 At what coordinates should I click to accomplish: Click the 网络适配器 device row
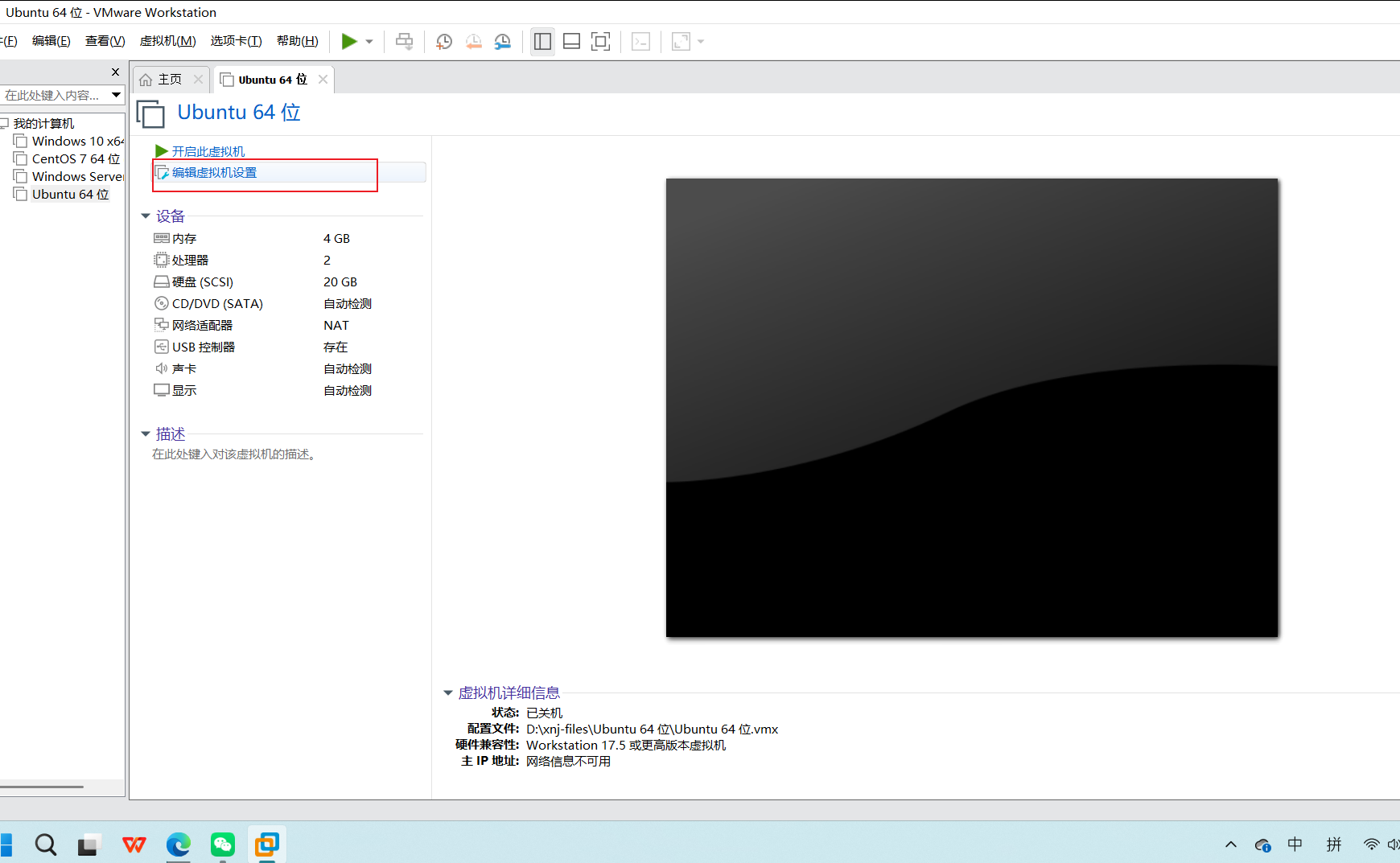tap(286, 326)
